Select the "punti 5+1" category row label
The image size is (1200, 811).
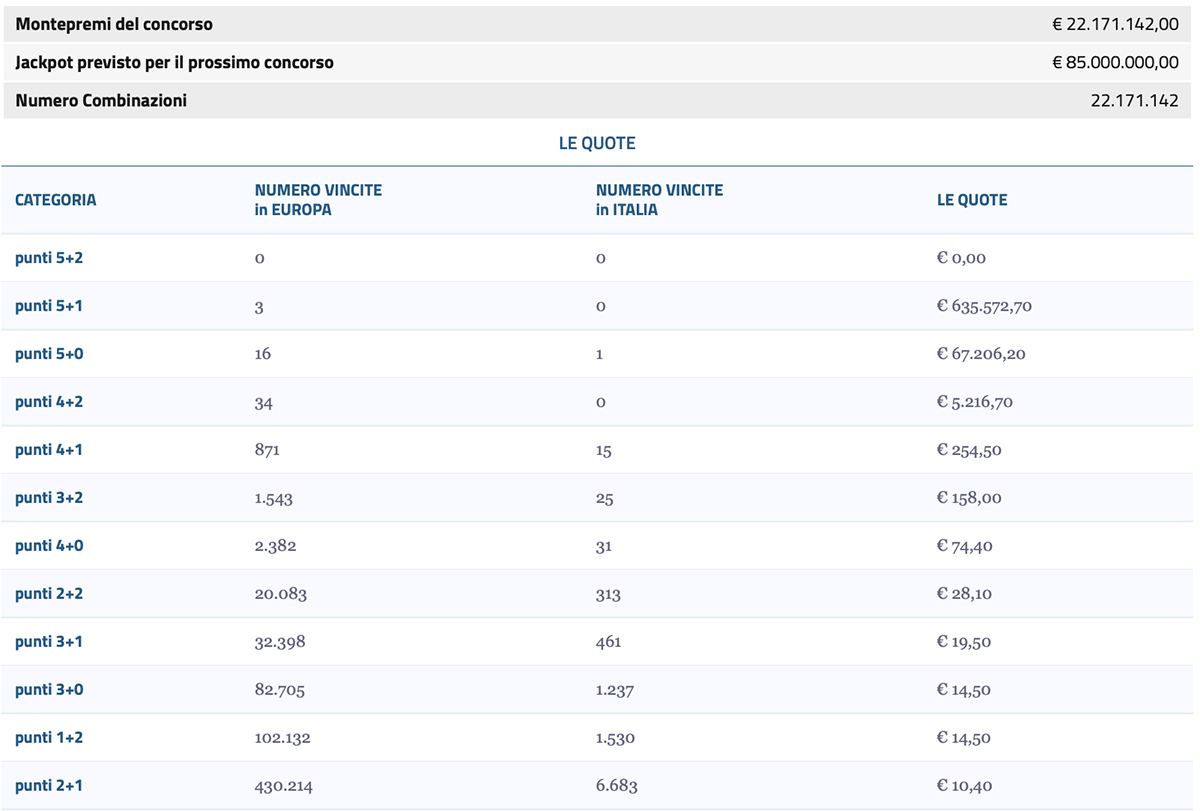(49, 306)
